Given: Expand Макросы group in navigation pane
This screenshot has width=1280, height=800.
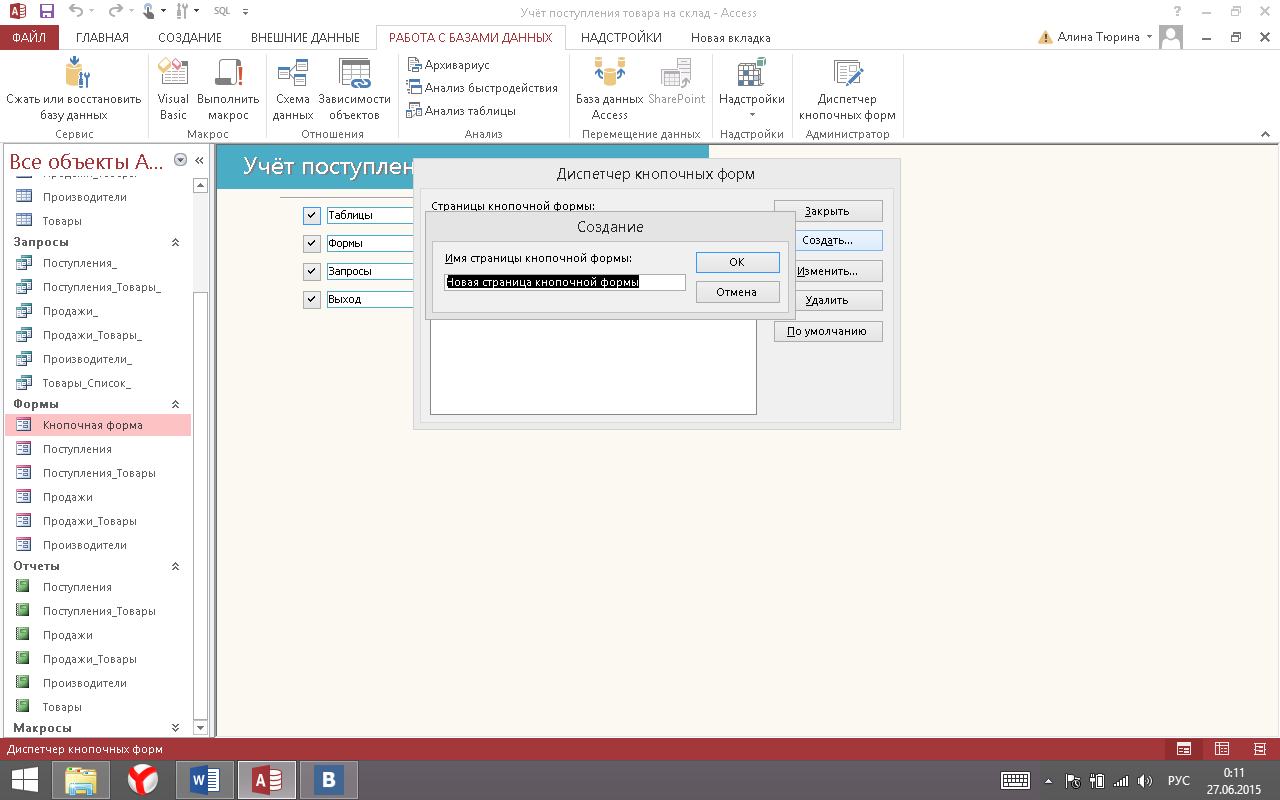Looking at the screenshot, I should pyautogui.click(x=176, y=728).
